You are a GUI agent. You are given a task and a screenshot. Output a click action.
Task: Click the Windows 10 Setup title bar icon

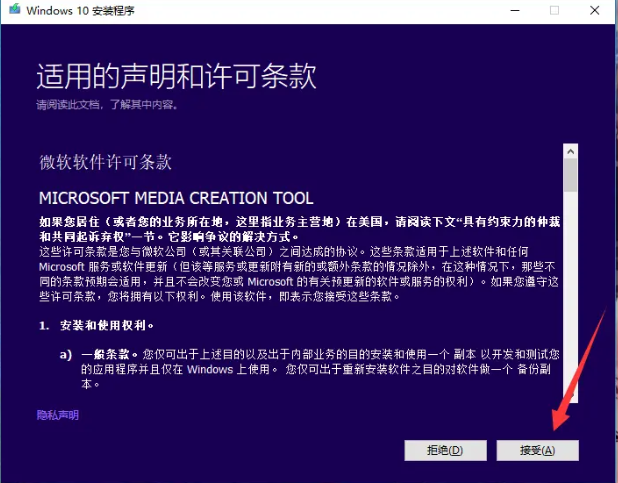point(15,9)
